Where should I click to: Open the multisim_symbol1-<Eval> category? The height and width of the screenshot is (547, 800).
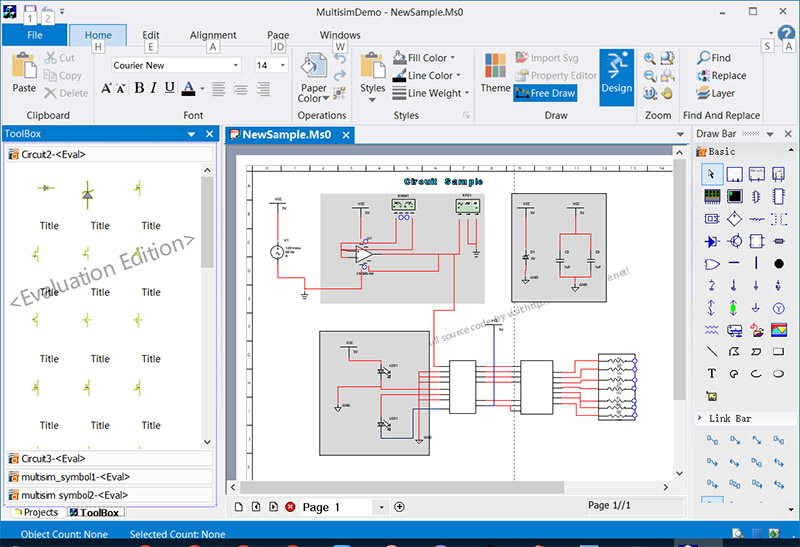click(x=109, y=477)
